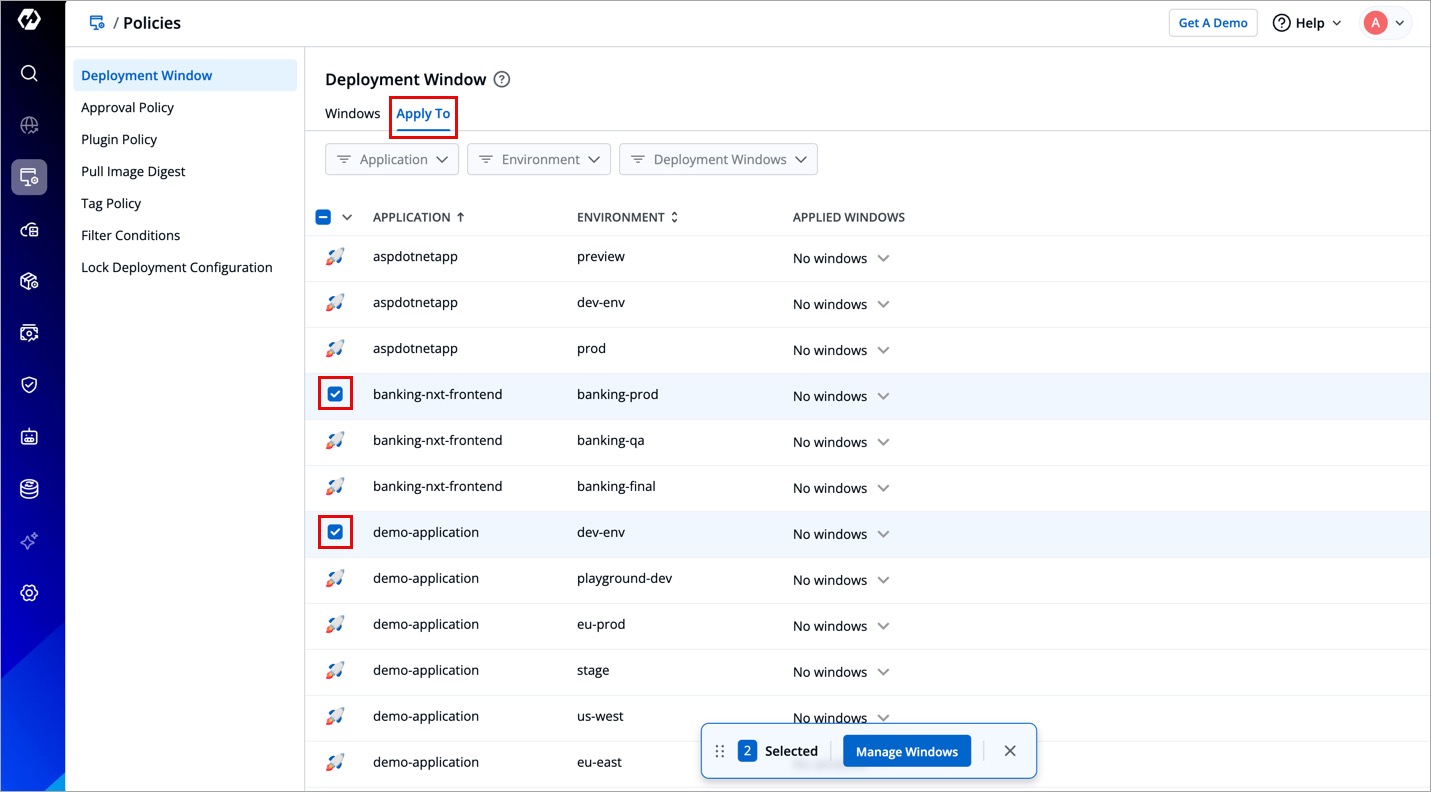Click the Devtron logo at top left
Screen dimensions: 1431x792
[29, 20]
